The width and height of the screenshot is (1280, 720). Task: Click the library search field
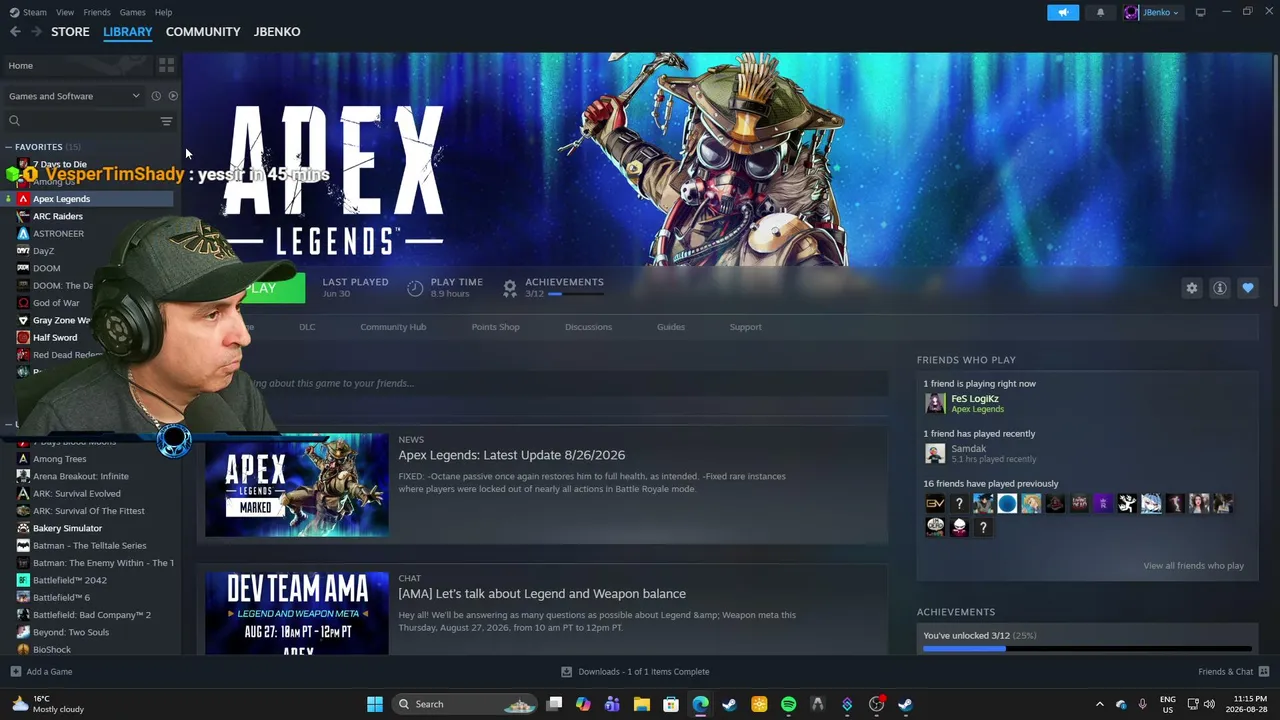pyautogui.click(x=82, y=121)
